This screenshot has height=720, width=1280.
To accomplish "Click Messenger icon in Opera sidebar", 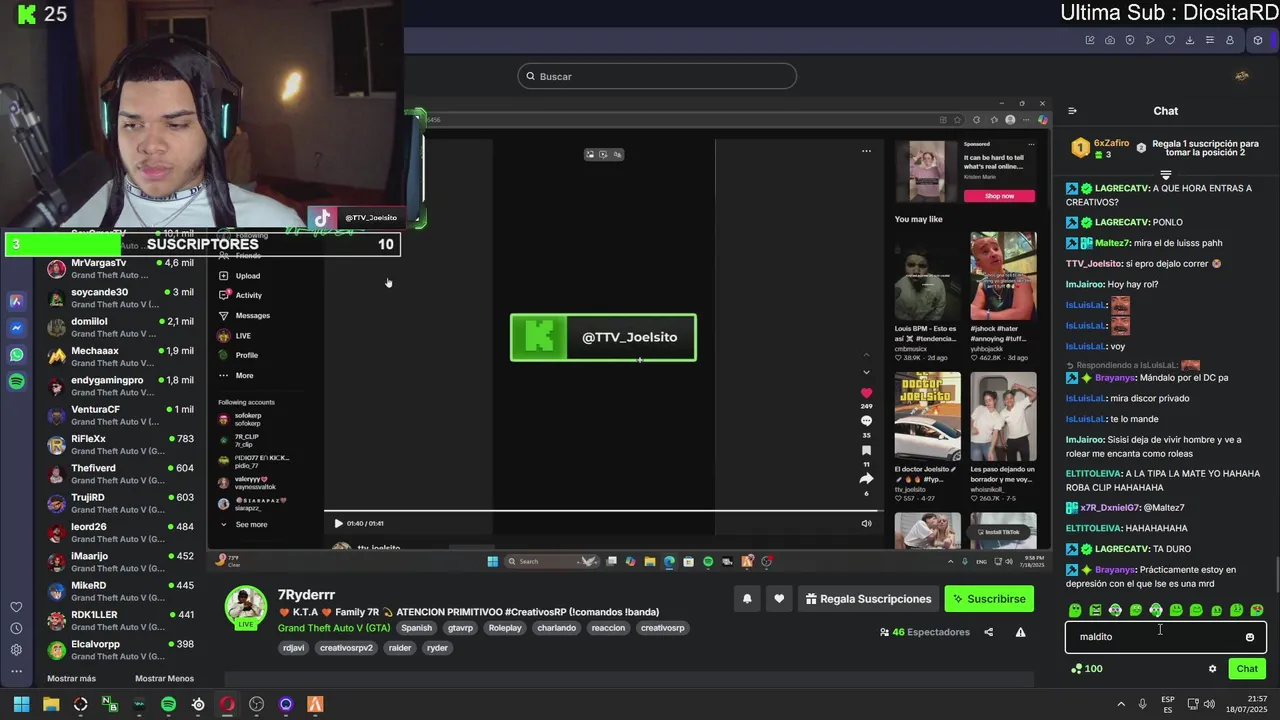I will pyautogui.click(x=17, y=328).
